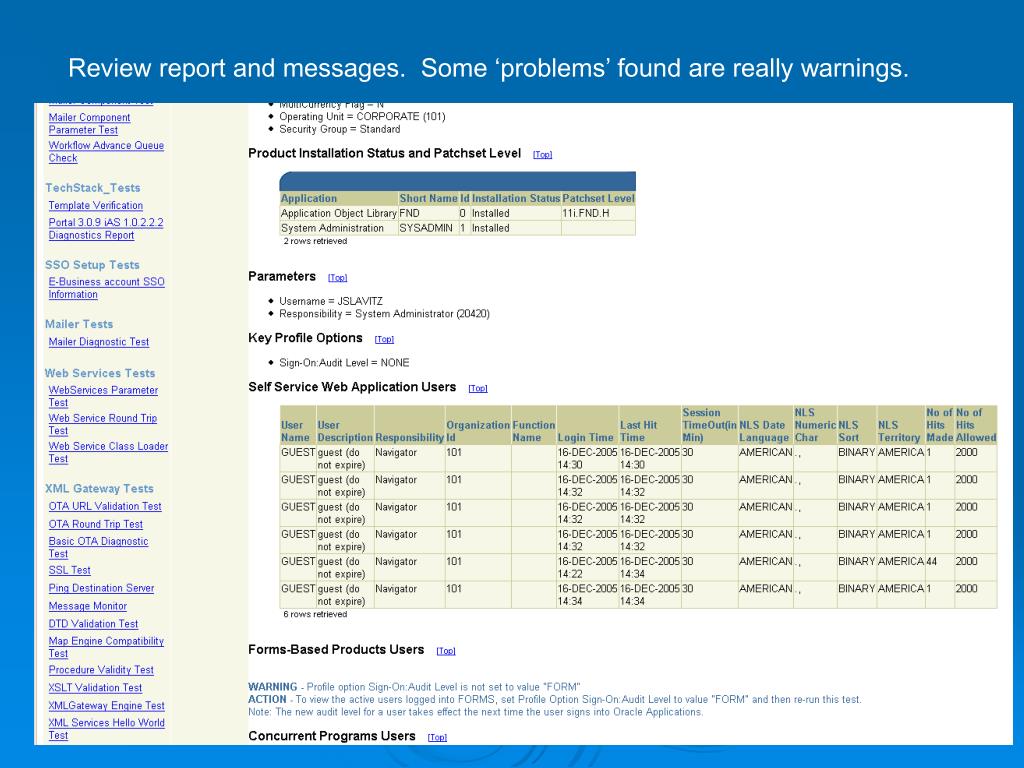Click the XML Gateway Tests section heading

pos(99,488)
